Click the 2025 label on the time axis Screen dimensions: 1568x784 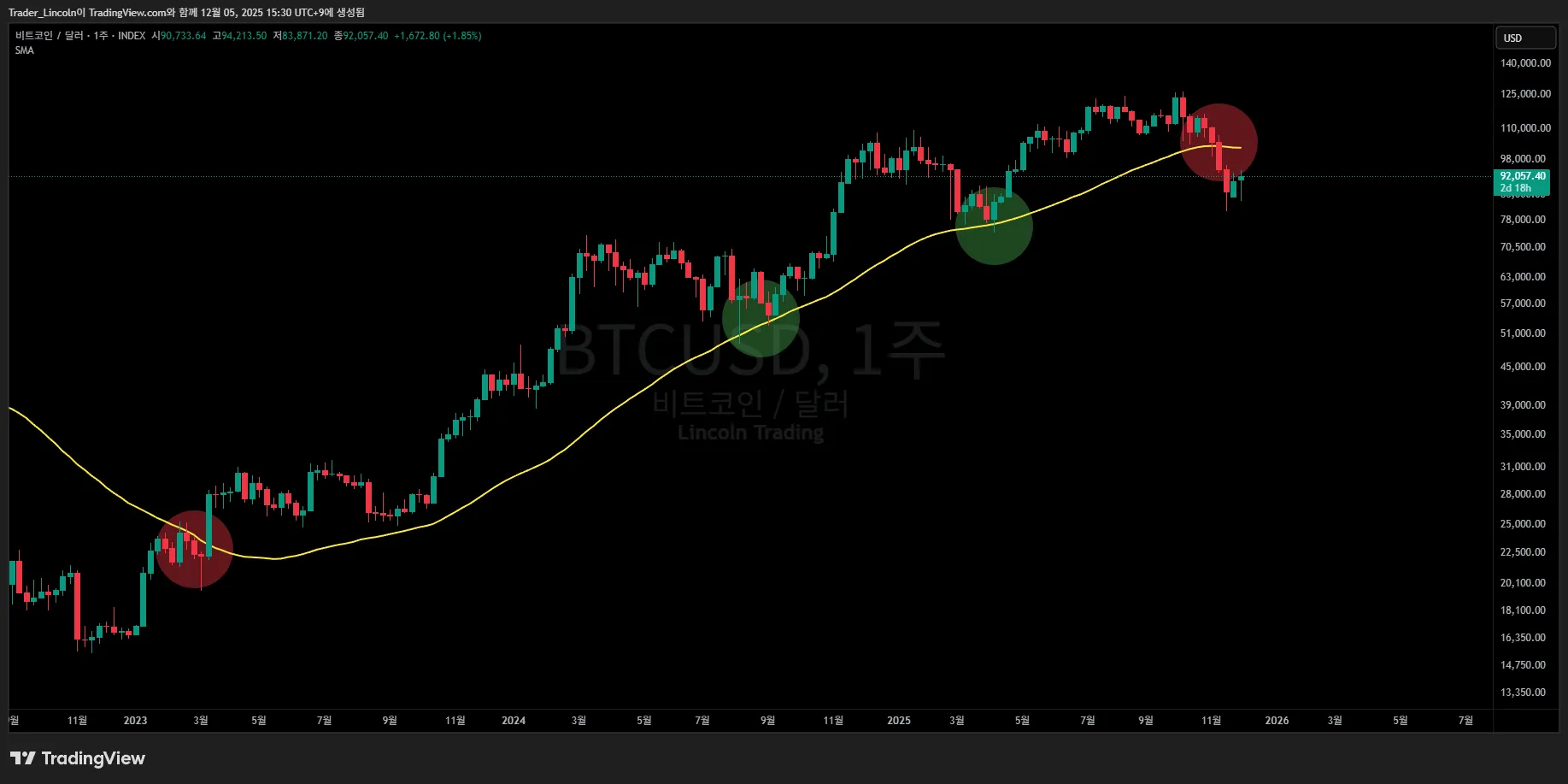coord(899,721)
